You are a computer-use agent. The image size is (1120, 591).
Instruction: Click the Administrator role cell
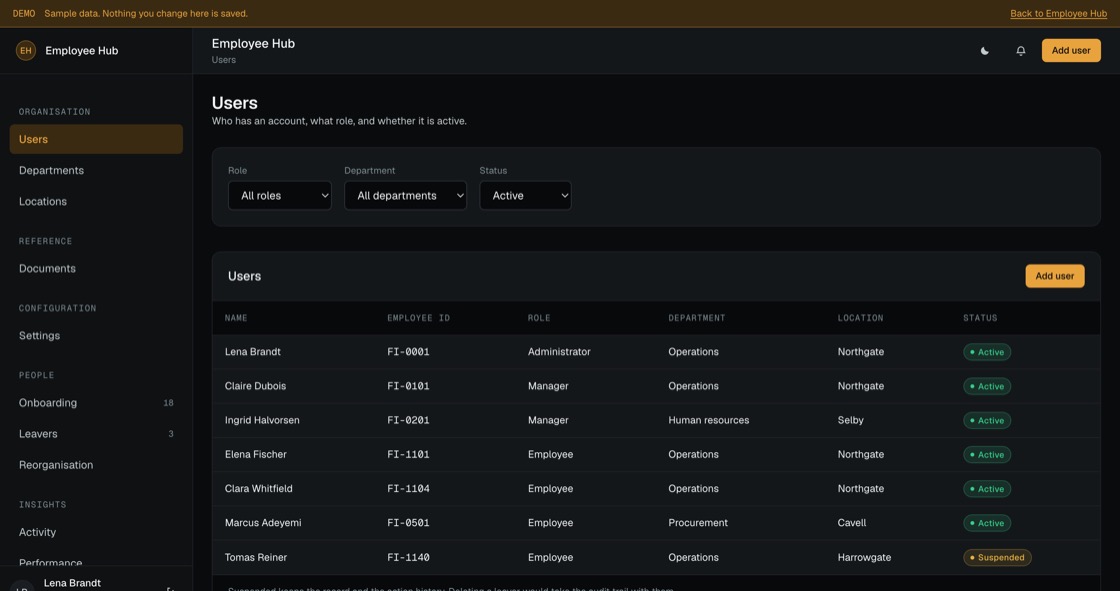pyautogui.click(x=559, y=352)
